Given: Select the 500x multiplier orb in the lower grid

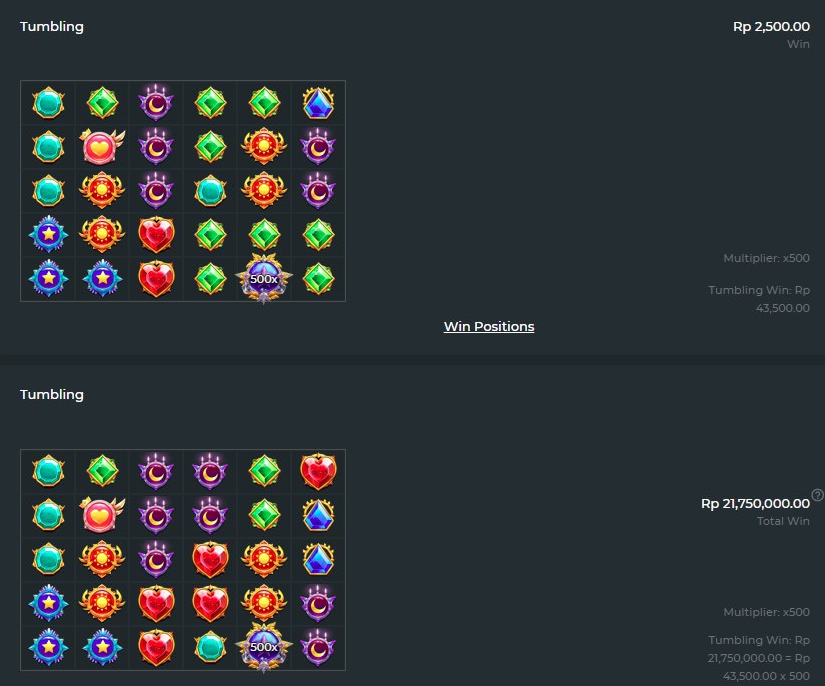Looking at the screenshot, I should [264, 647].
